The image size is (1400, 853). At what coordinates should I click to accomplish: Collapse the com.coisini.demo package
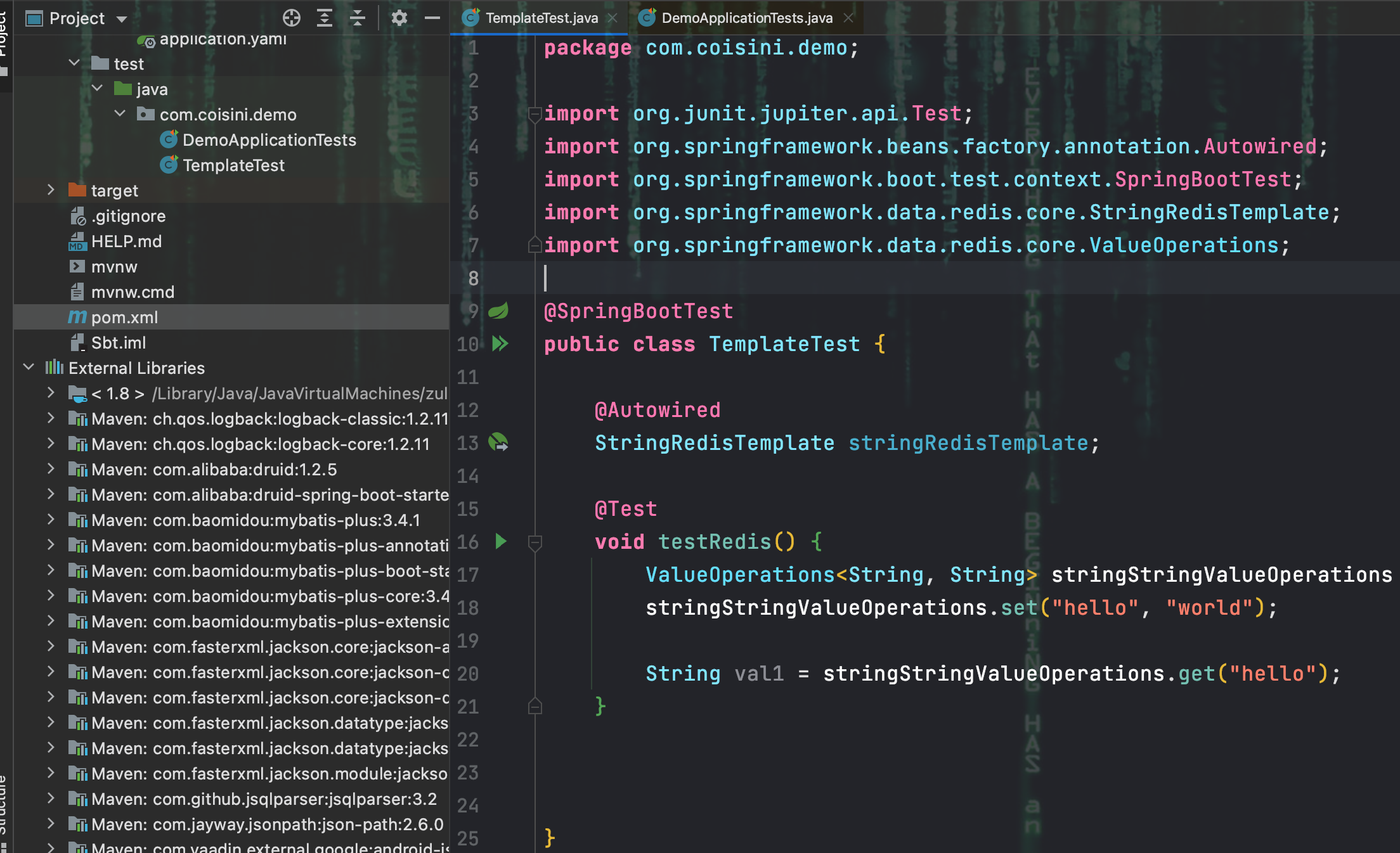(x=120, y=114)
